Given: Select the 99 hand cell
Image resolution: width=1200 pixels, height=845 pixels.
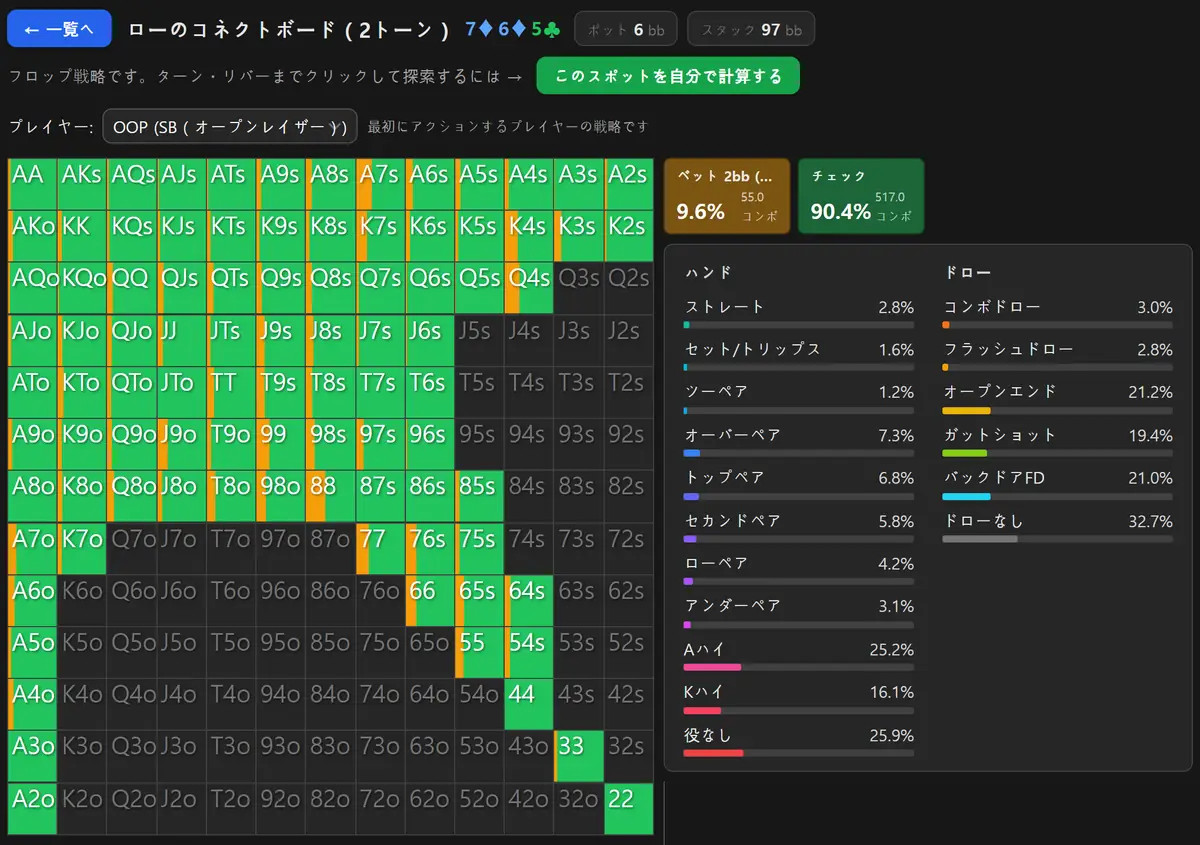Looking at the screenshot, I should pyautogui.click(x=281, y=445).
